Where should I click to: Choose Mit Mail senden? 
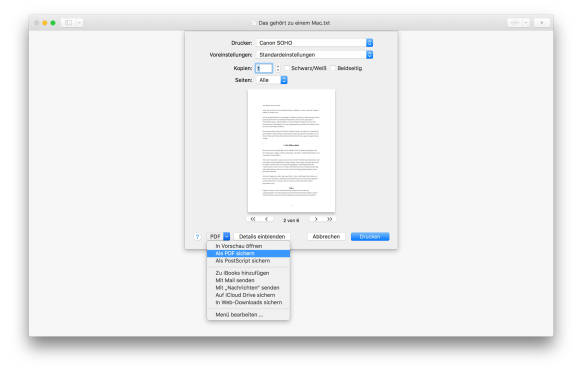tap(248, 281)
